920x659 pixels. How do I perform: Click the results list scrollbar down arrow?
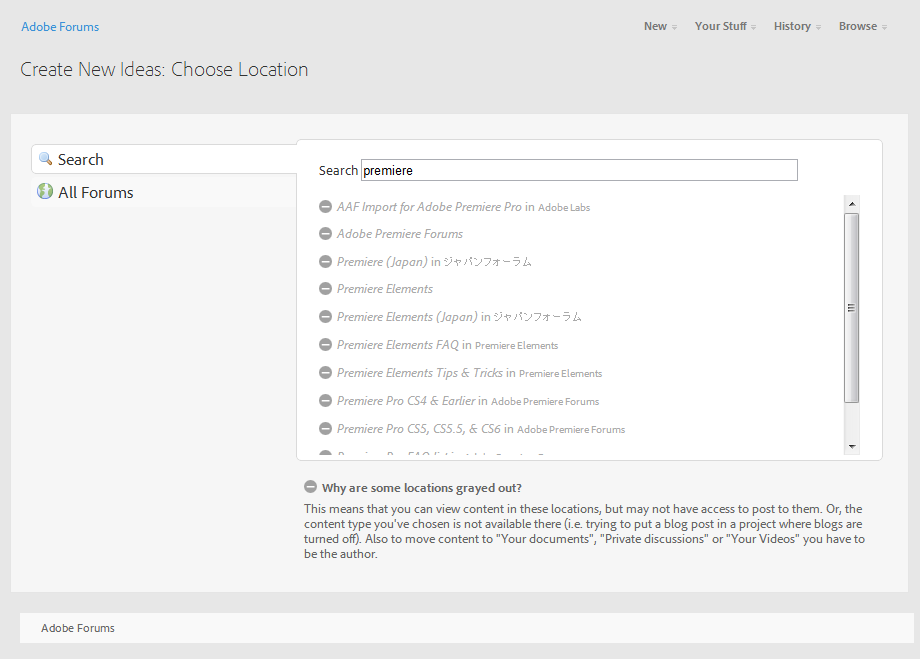click(x=852, y=447)
